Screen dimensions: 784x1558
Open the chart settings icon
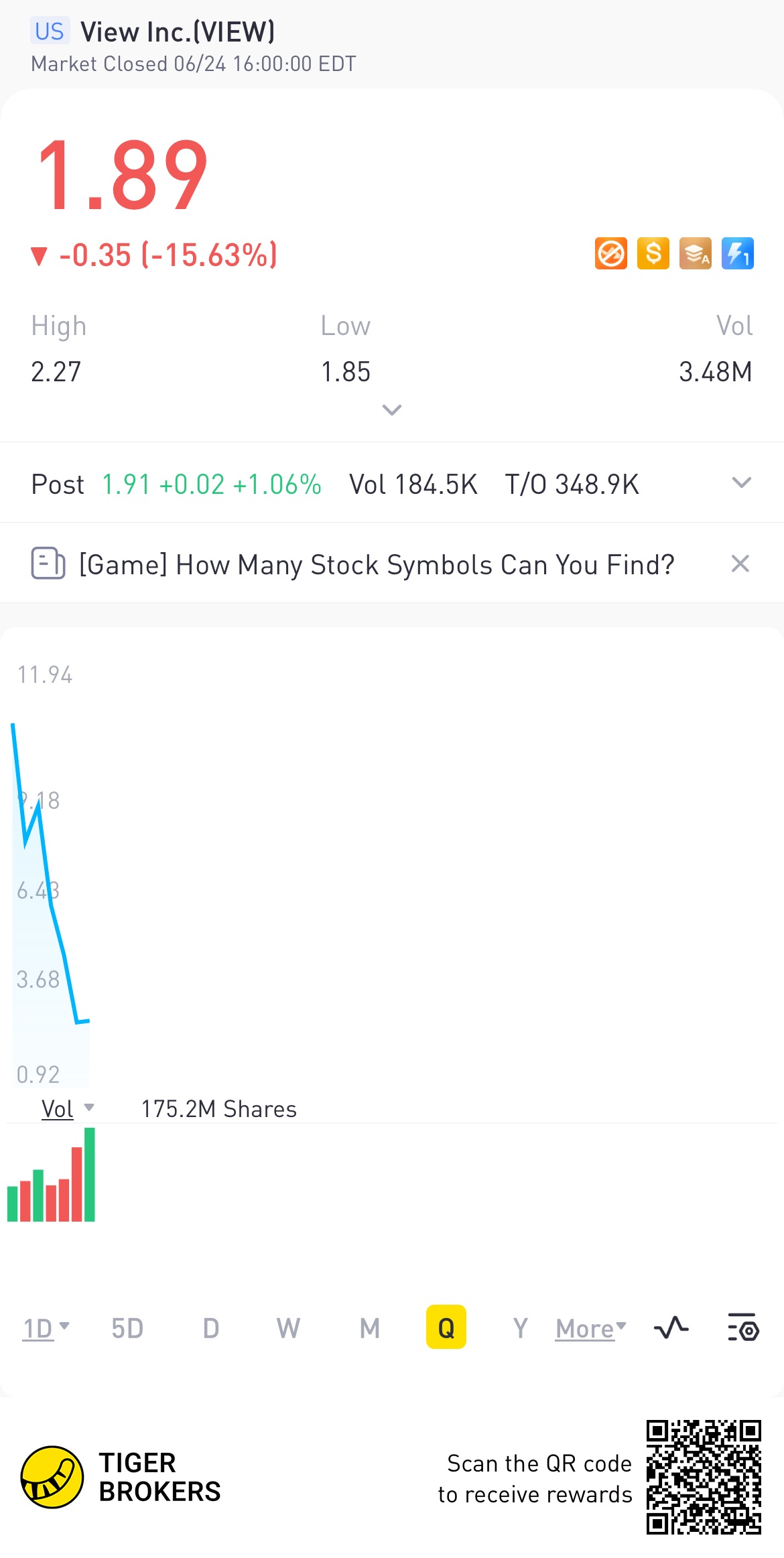(x=742, y=1327)
